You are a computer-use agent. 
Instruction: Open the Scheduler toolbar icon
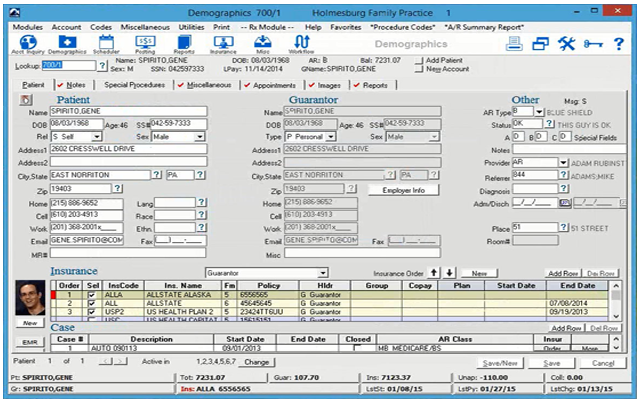tap(106, 44)
